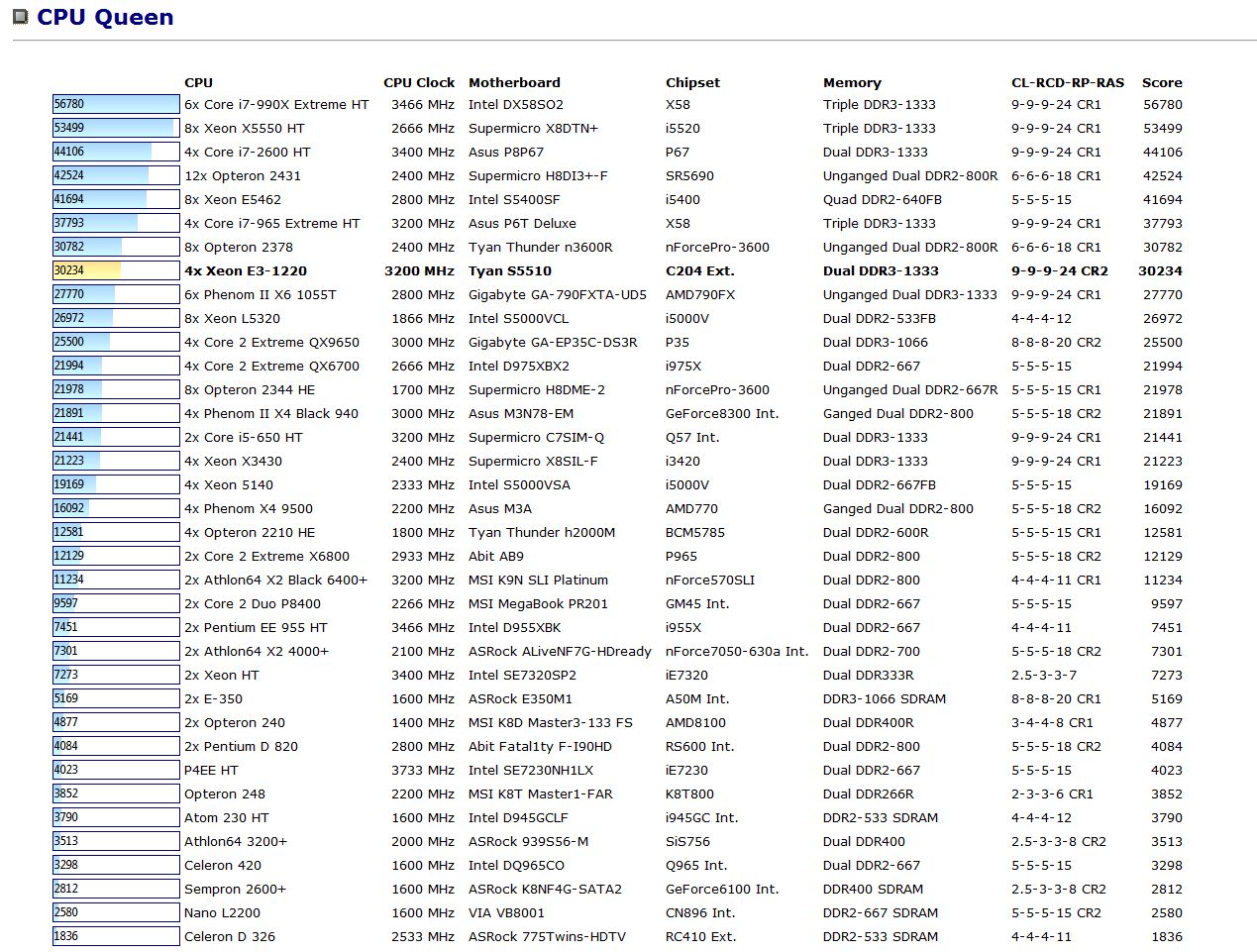Screen dimensions: 1257x952
Task: Select bold 4x Xeon E3-1220 entry
Action: (x=246, y=270)
